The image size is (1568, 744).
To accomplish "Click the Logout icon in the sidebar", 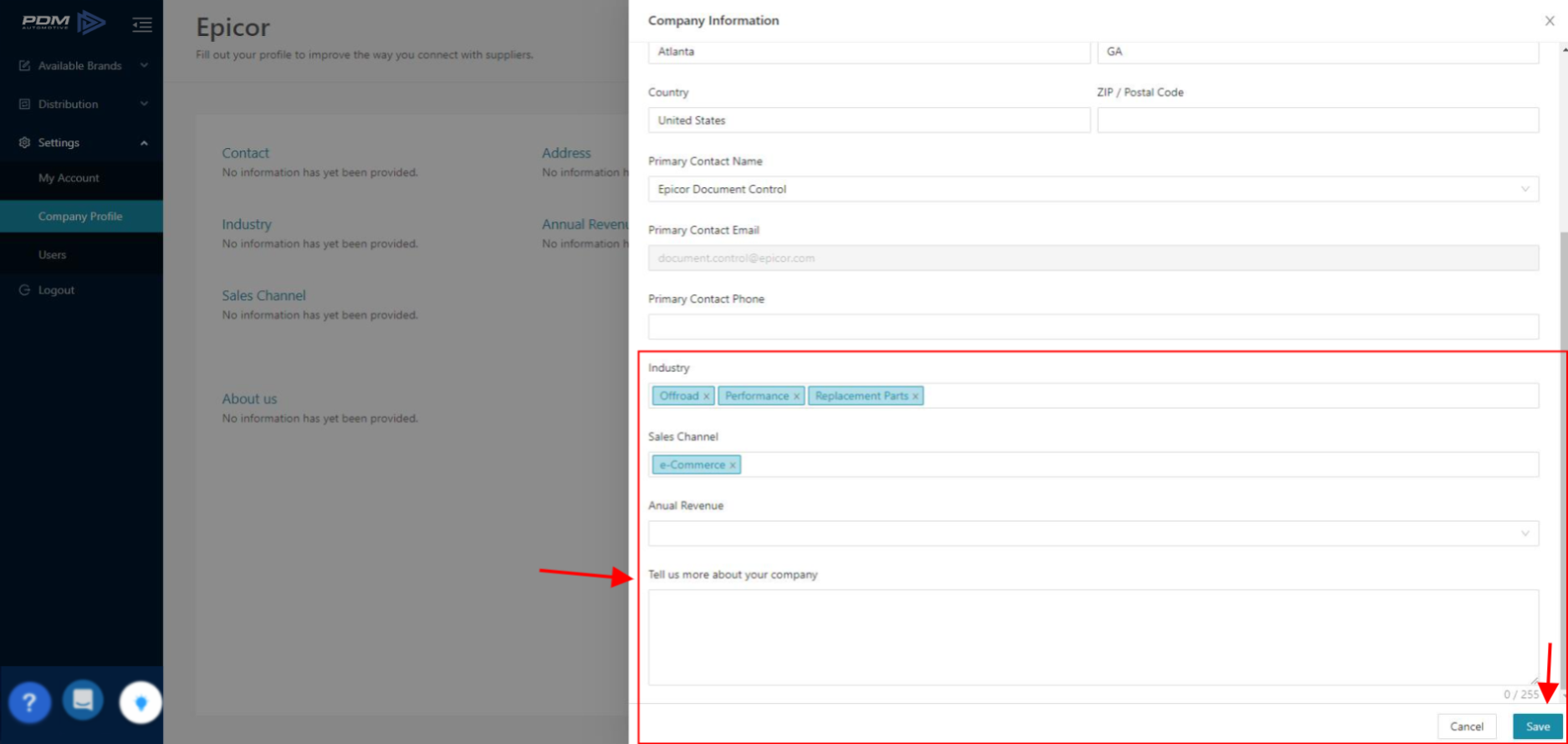I will point(24,290).
